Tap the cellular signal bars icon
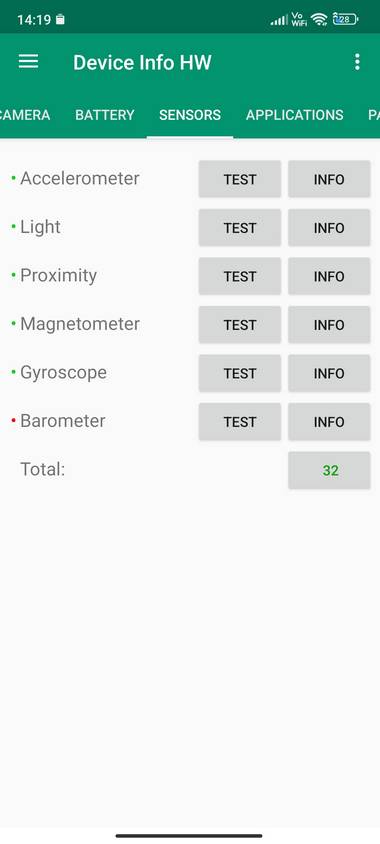 coord(279,20)
